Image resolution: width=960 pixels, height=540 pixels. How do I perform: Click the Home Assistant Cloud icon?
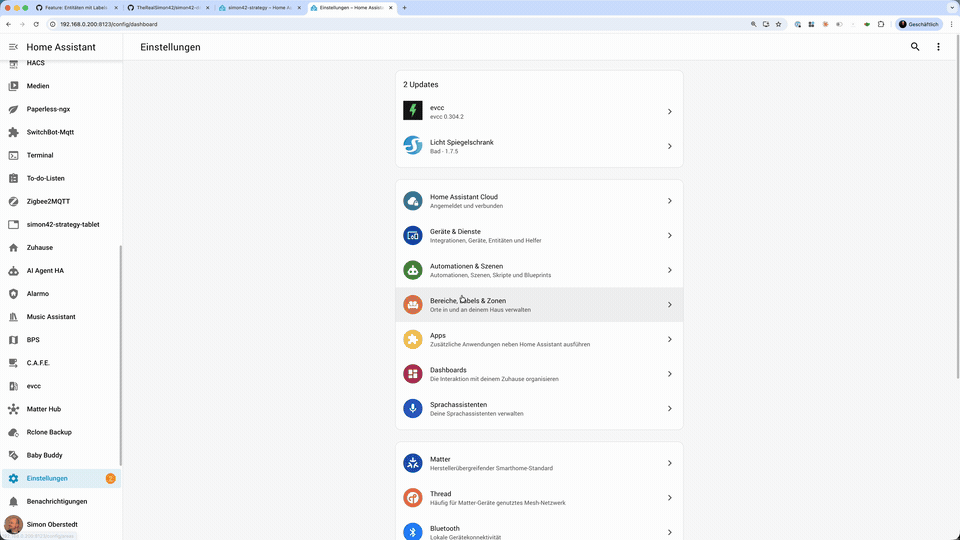413,201
